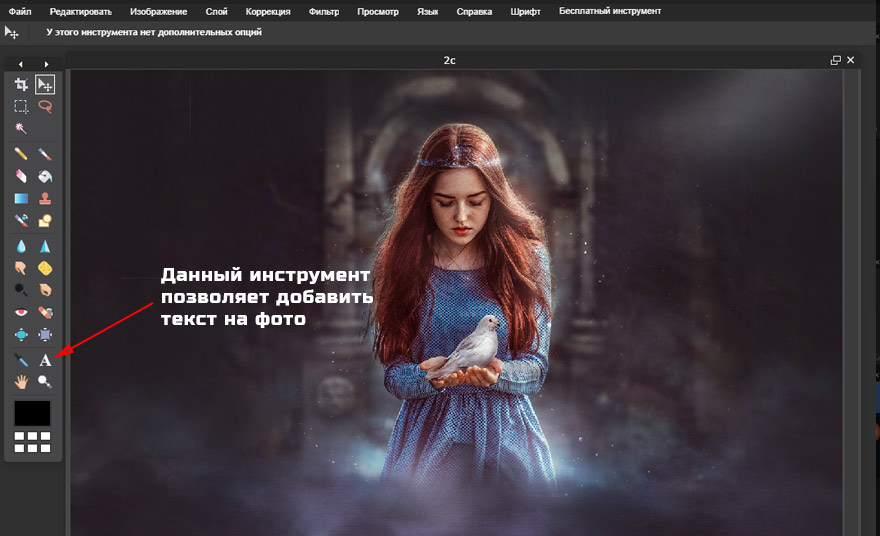Select the Burn hand tool
The image size is (880, 536).
(x=45, y=290)
